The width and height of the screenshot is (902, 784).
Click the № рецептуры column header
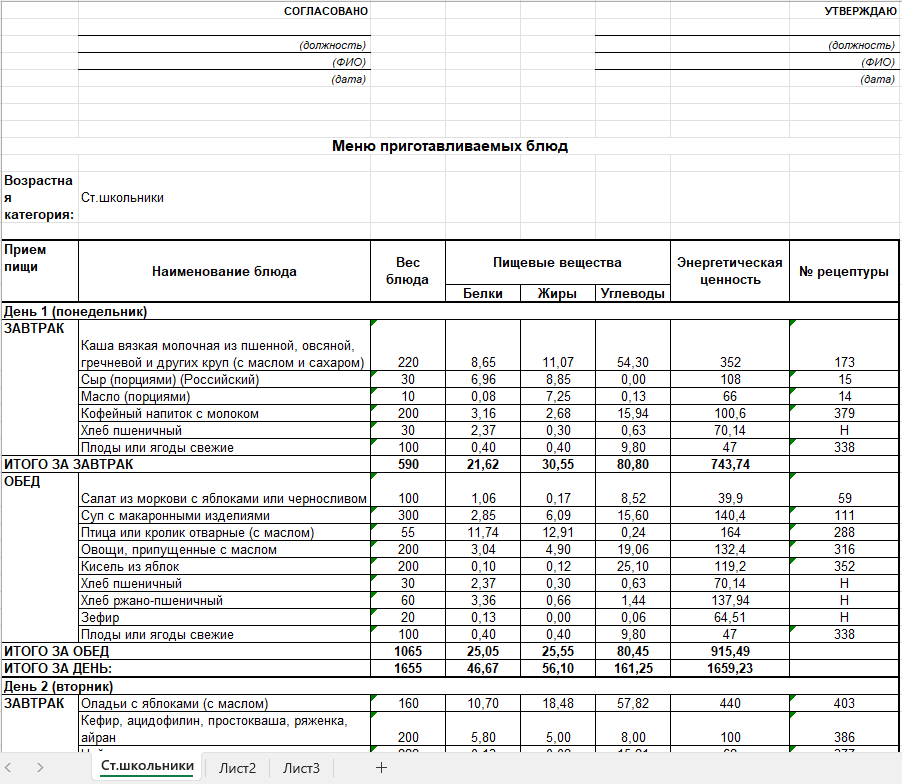pos(843,271)
